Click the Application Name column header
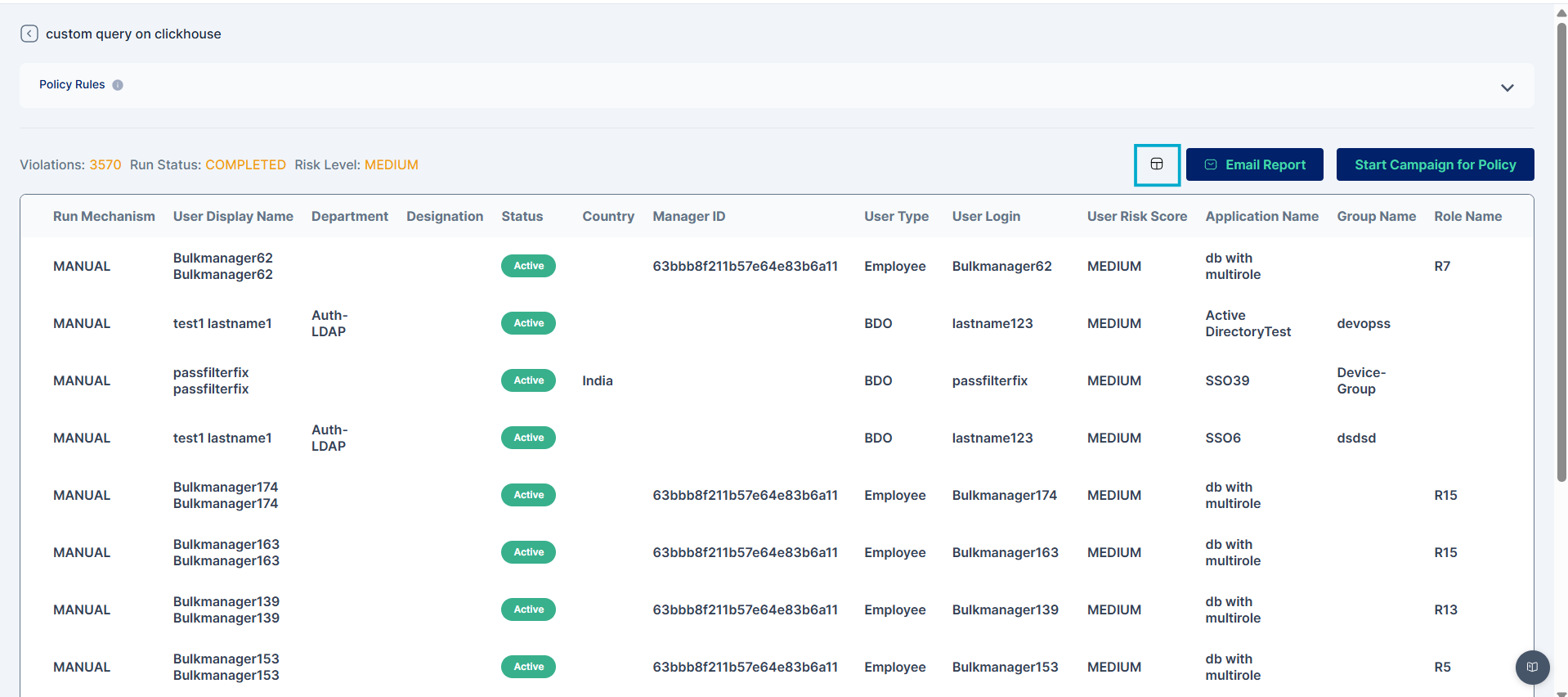Image resolution: width=1568 pixels, height=697 pixels. pos(1261,216)
